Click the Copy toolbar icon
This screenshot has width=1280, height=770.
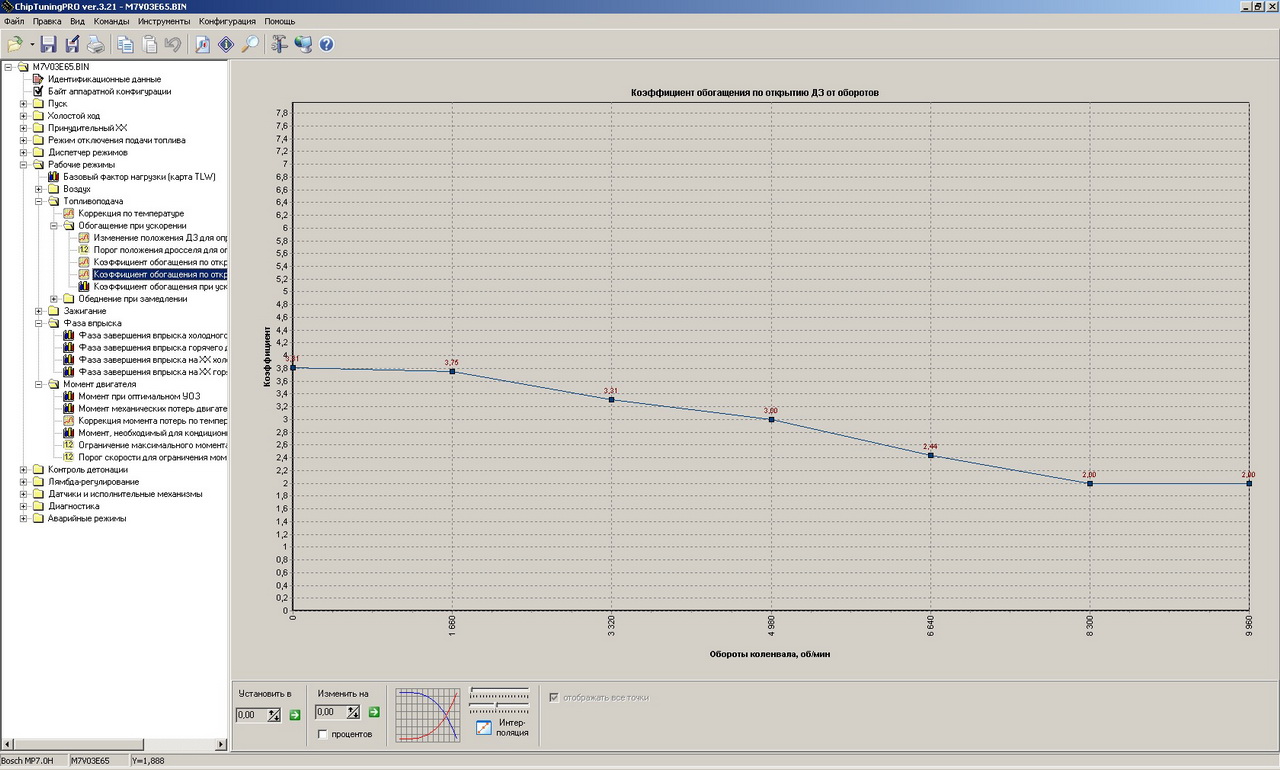(125, 44)
